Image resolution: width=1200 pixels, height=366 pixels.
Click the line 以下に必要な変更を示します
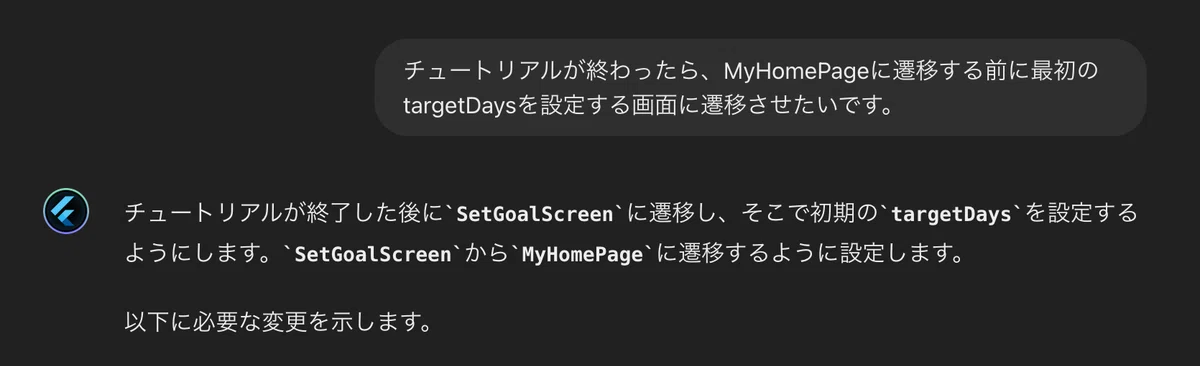pos(278,324)
